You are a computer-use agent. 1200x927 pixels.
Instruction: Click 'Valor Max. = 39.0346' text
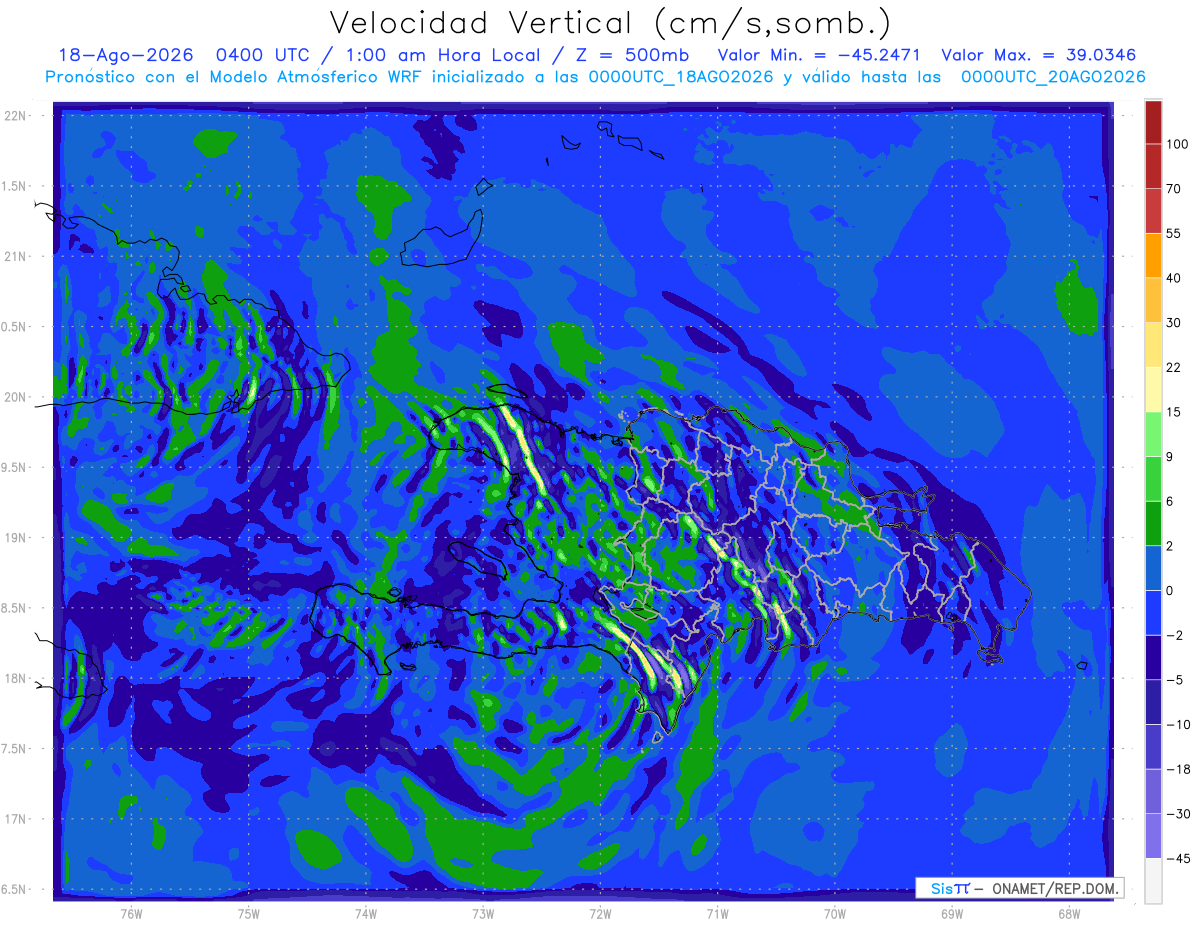coord(1039,55)
